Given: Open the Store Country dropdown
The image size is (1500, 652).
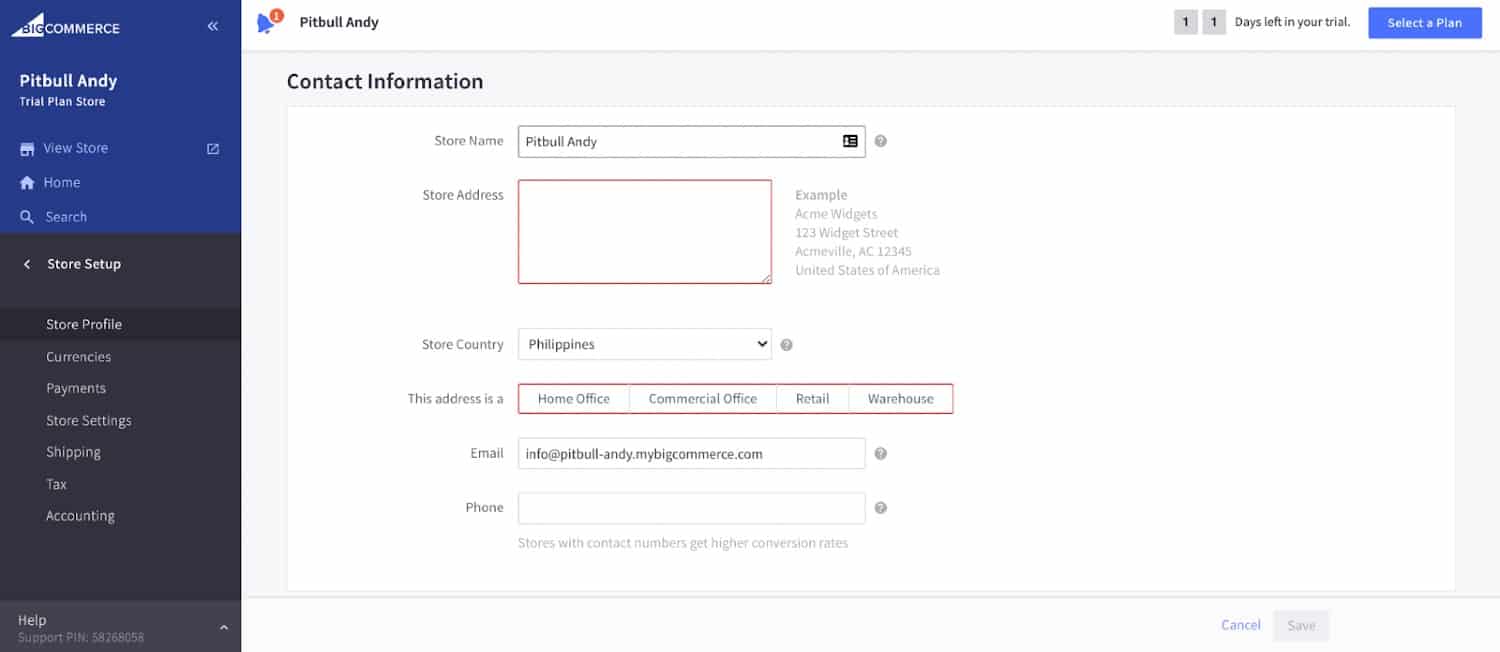Looking at the screenshot, I should coord(644,344).
